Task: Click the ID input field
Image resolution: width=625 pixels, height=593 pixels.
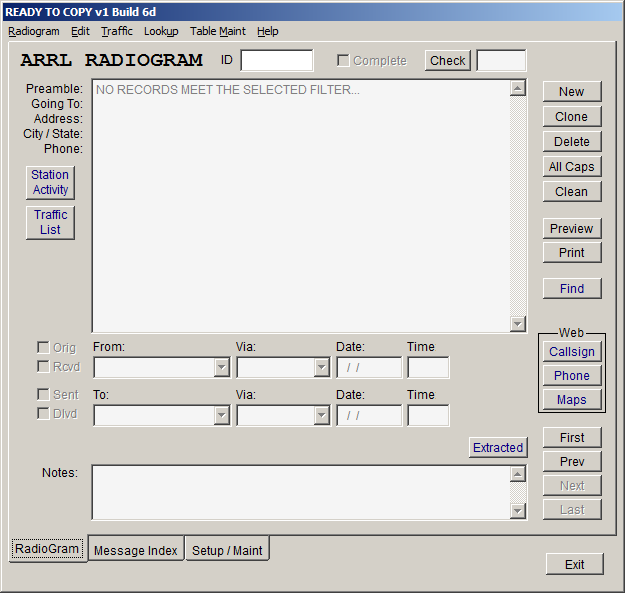Action: pos(277,61)
